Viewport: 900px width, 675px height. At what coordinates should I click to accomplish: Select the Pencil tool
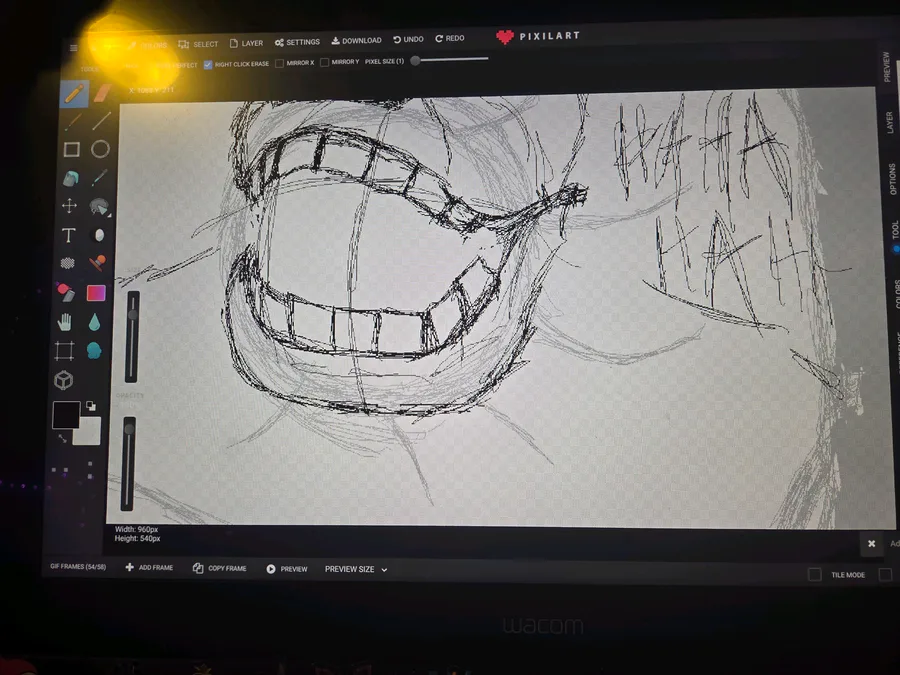(74, 94)
